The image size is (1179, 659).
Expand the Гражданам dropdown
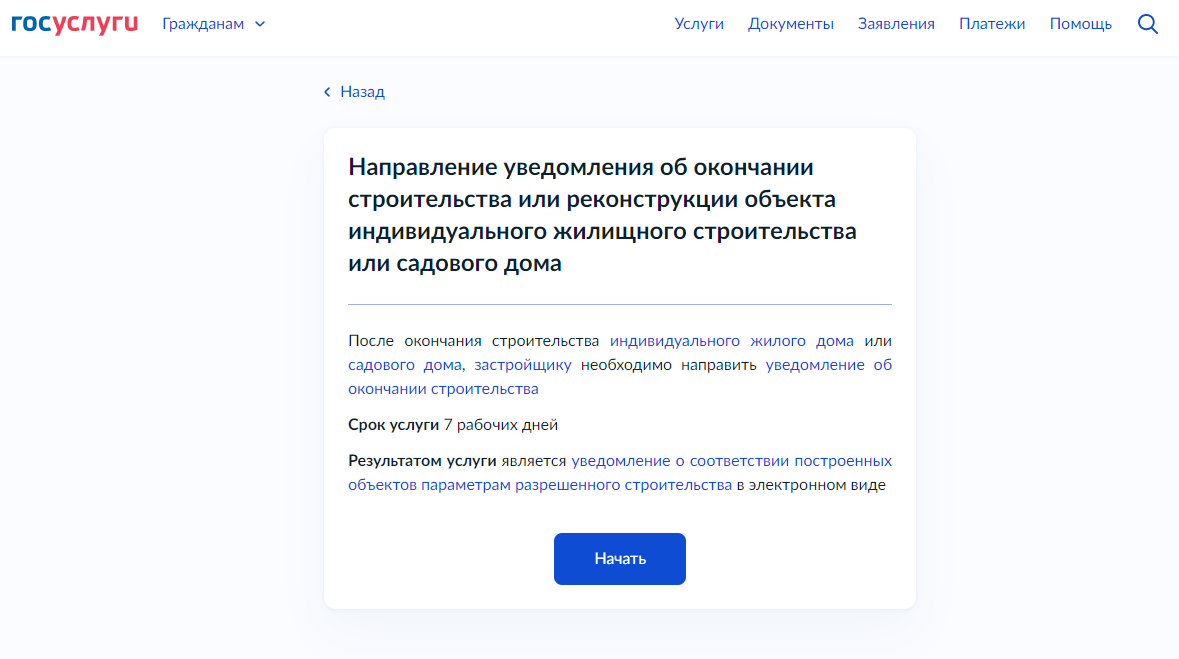click(x=214, y=24)
